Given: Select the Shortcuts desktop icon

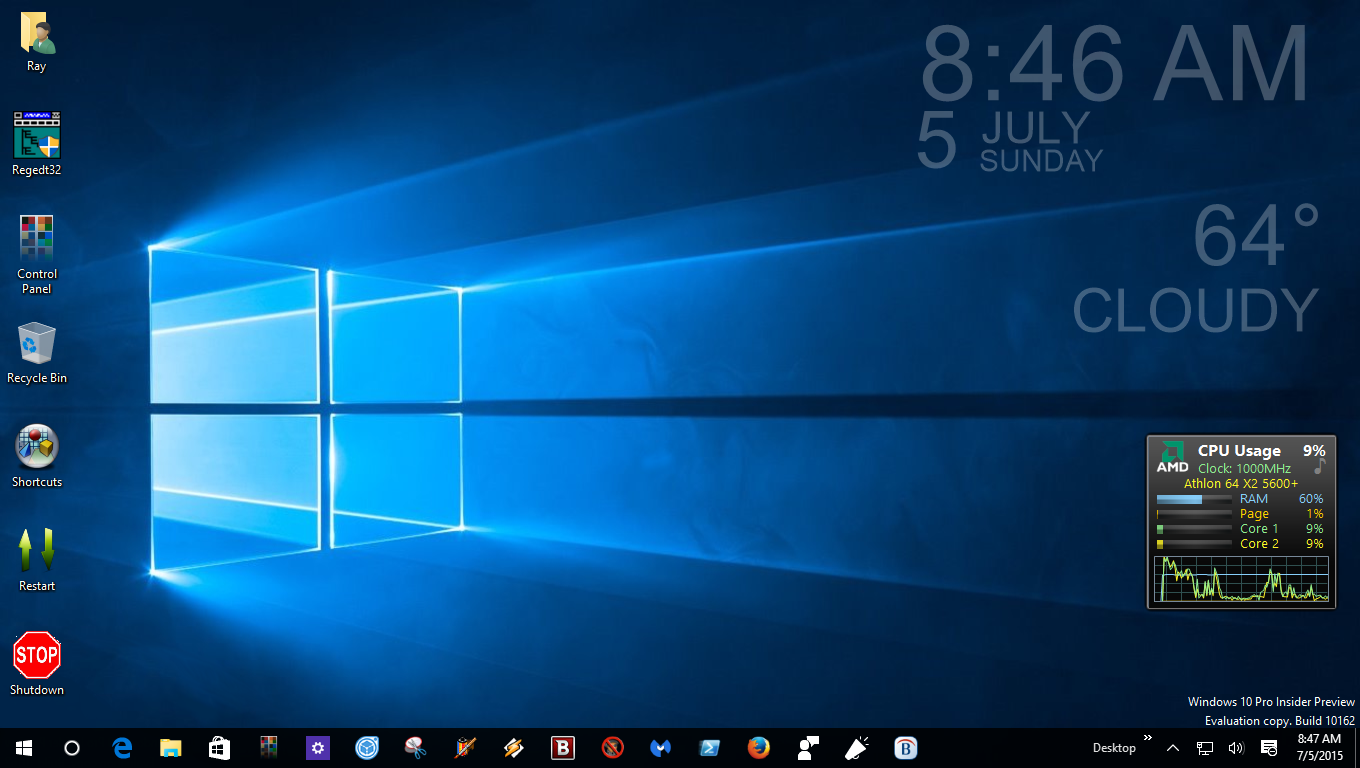Looking at the screenshot, I should pyautogui.click(x=37, y=457).
